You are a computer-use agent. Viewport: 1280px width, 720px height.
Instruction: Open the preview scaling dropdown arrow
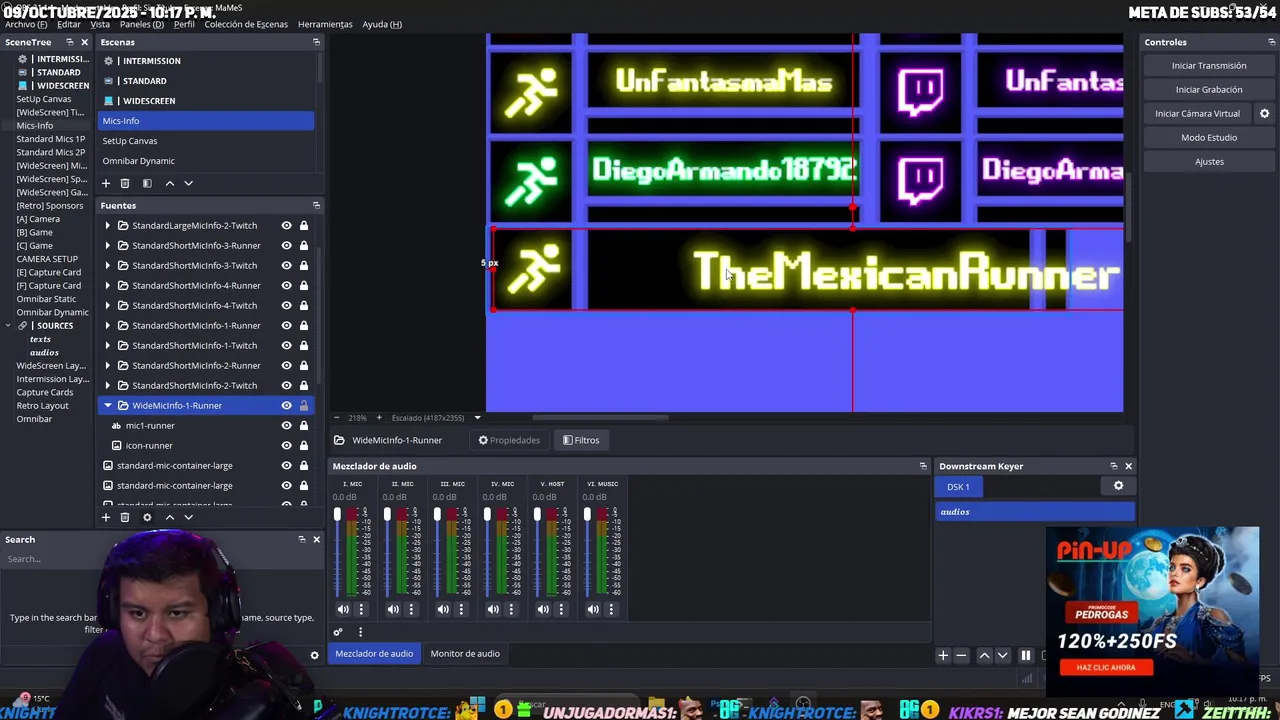(x=477, y=417)
